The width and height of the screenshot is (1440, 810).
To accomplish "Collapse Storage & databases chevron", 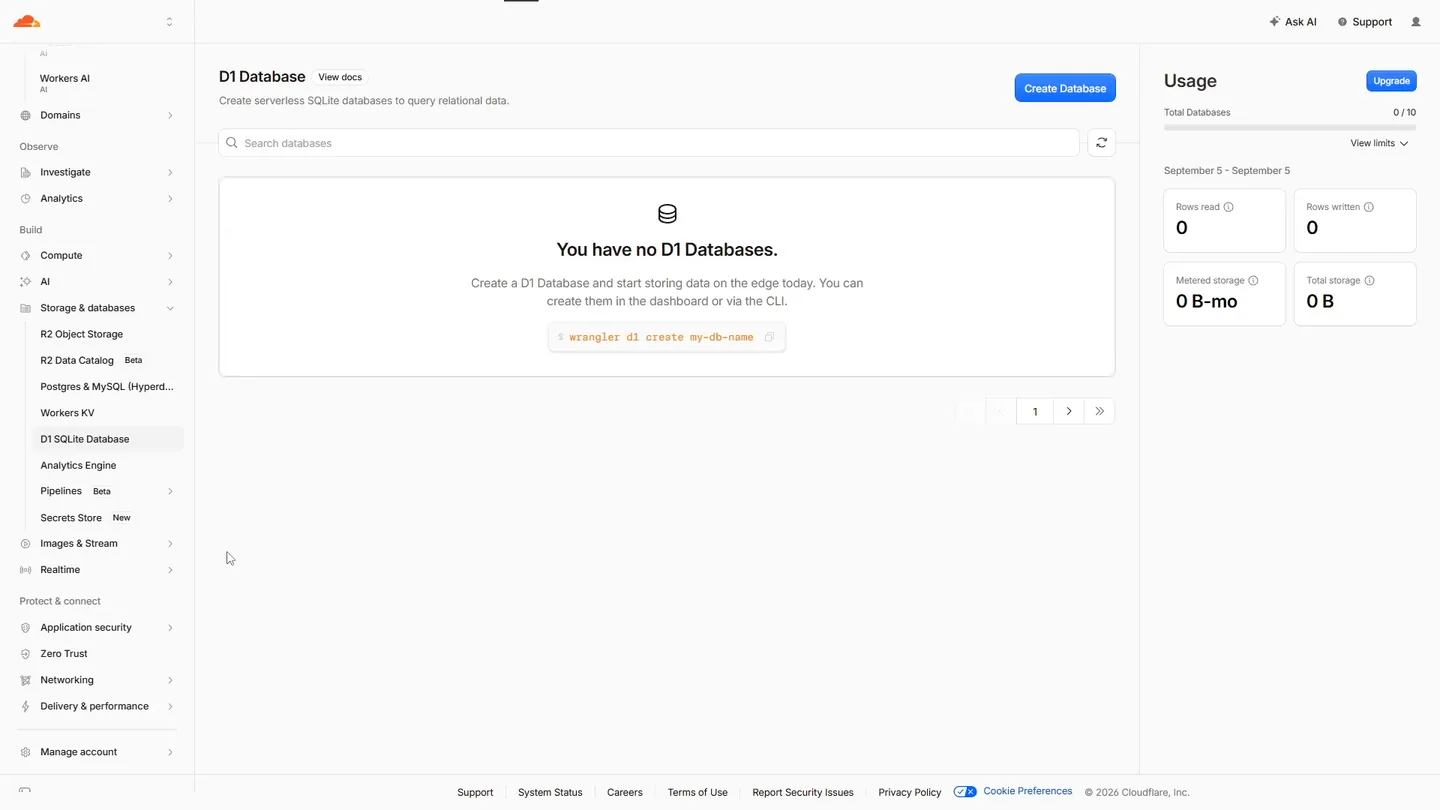I will (x=170, y=308).
